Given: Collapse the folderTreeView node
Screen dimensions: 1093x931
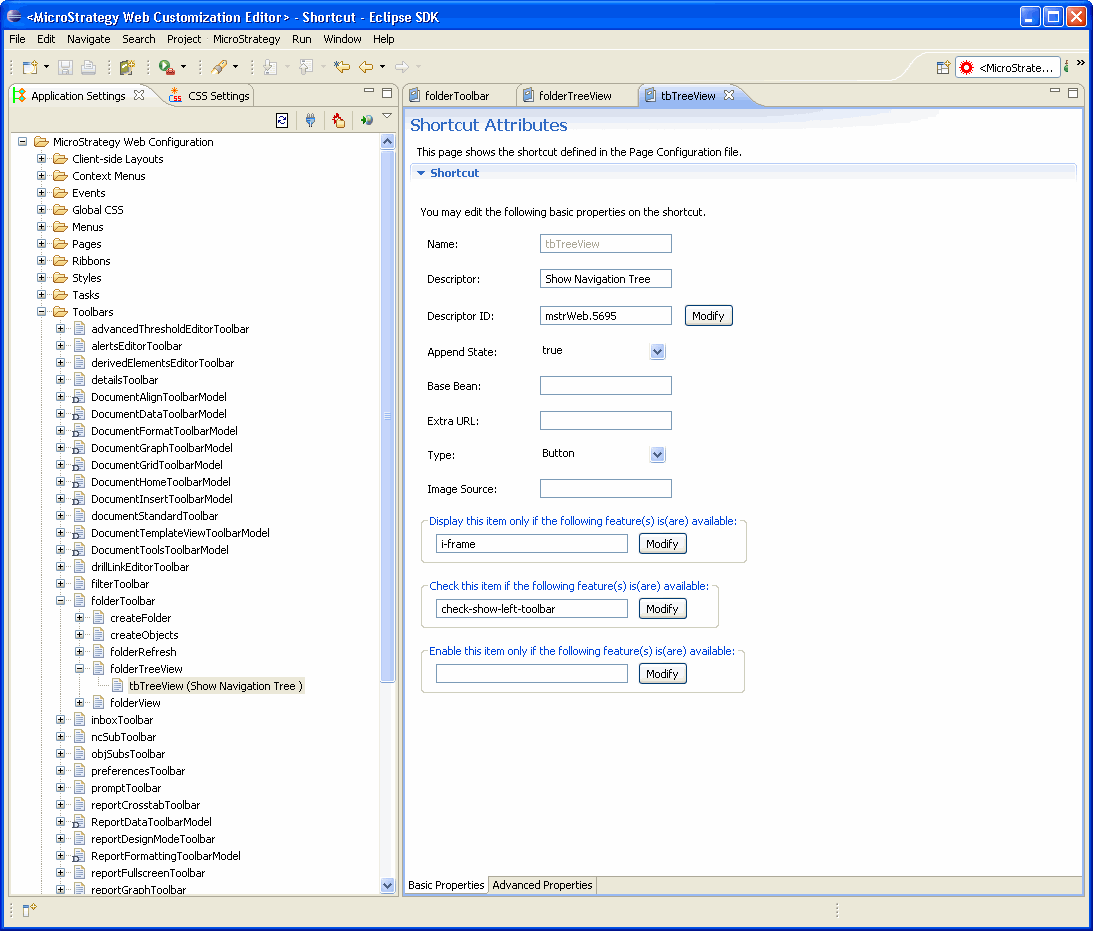Looking at the screenshot, I should 79,669.
